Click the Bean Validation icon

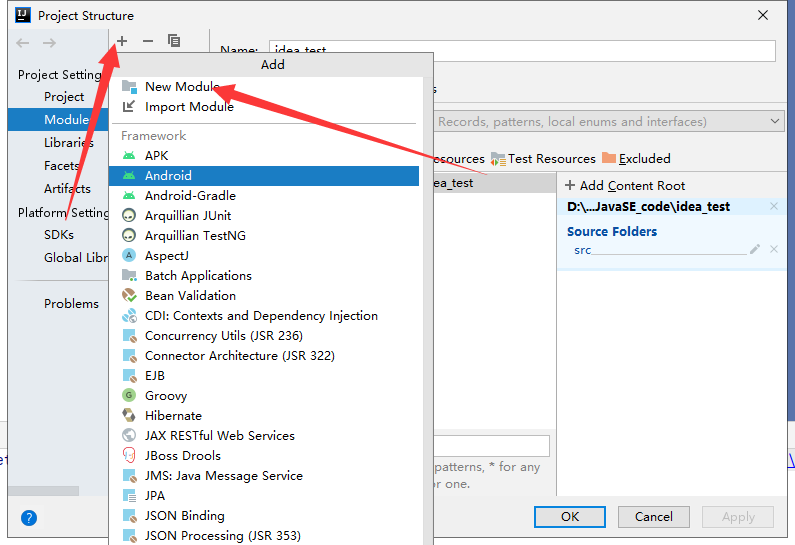click(x=129, y=296)
